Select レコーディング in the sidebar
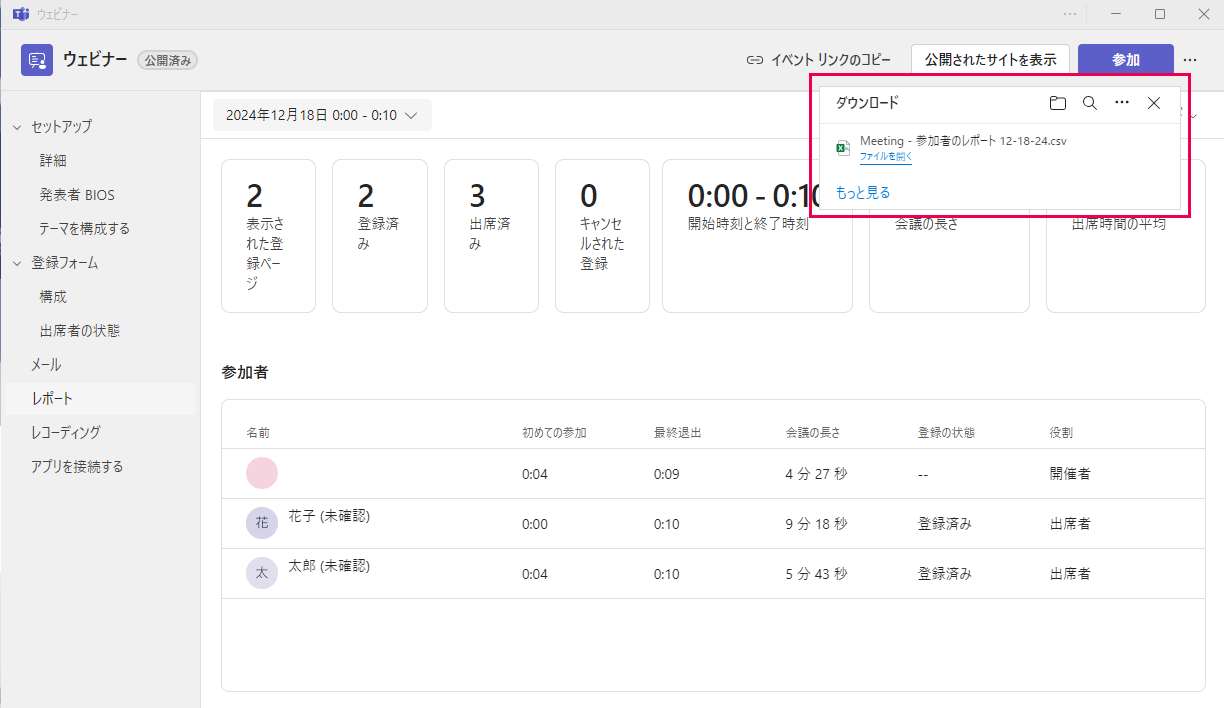Screen dimensions: 1224x708 pos(66,432)
